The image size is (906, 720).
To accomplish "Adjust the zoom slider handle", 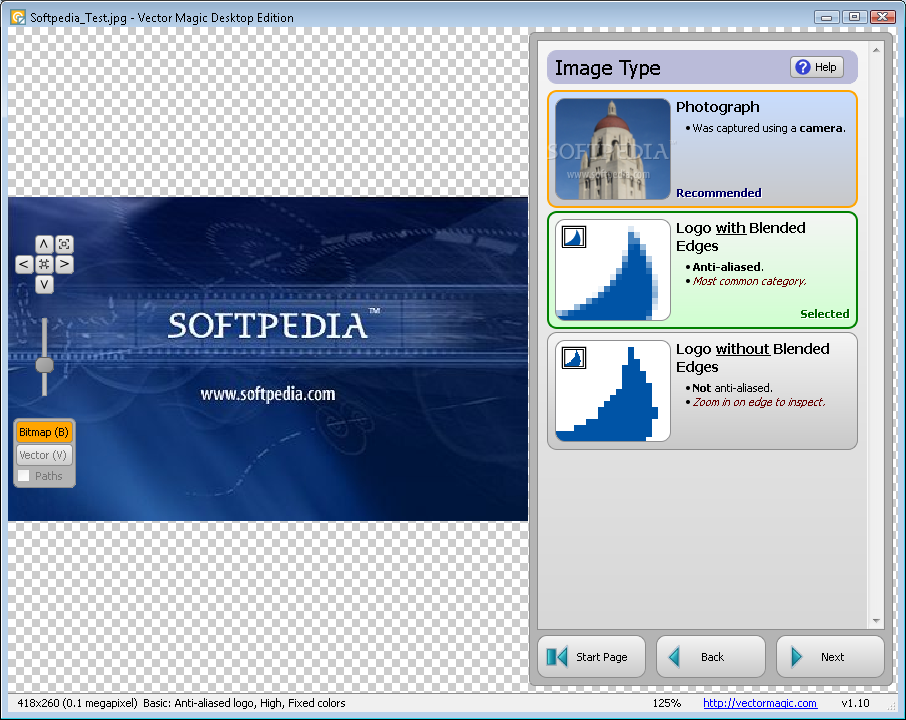I will pyautogui.click(x=44, y=365).
